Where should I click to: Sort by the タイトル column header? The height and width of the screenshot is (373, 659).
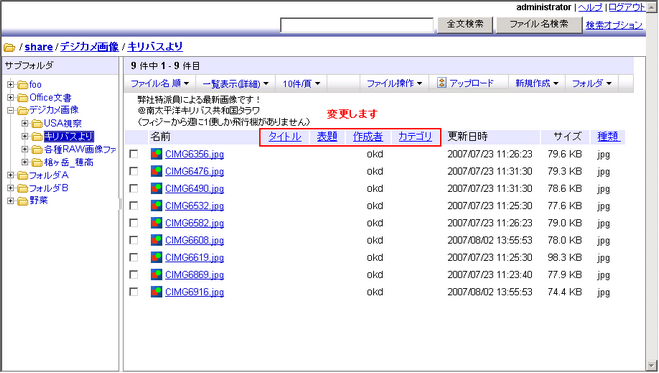(x=285, y=137)
